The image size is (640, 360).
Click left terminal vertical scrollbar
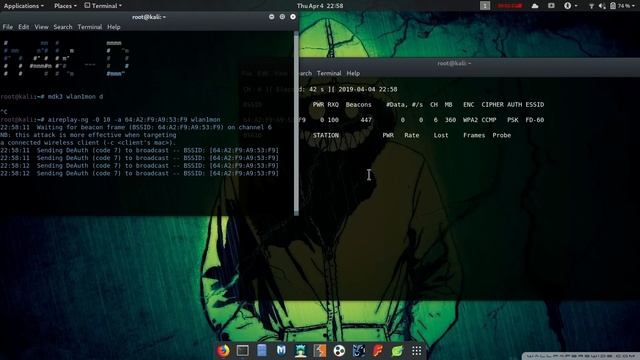click(296, 124)
